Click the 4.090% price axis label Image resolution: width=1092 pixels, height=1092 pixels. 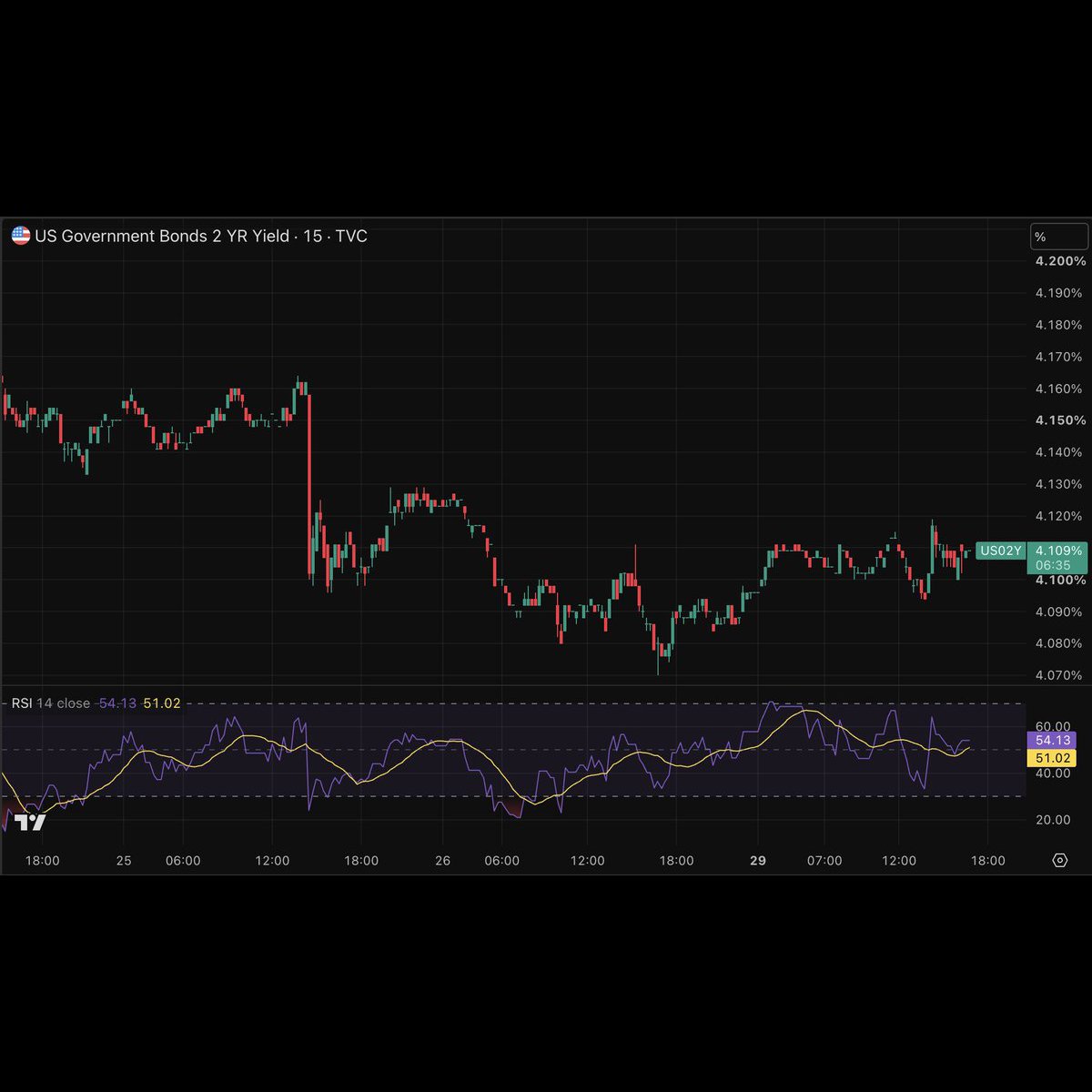coord(1059,612)
